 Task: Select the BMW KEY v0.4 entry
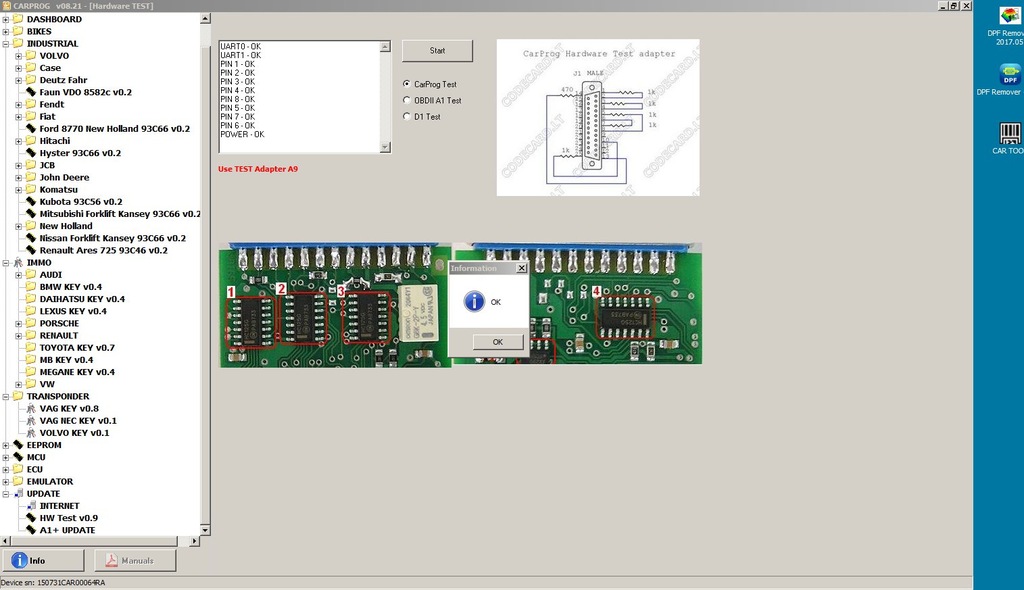[70, 287]
